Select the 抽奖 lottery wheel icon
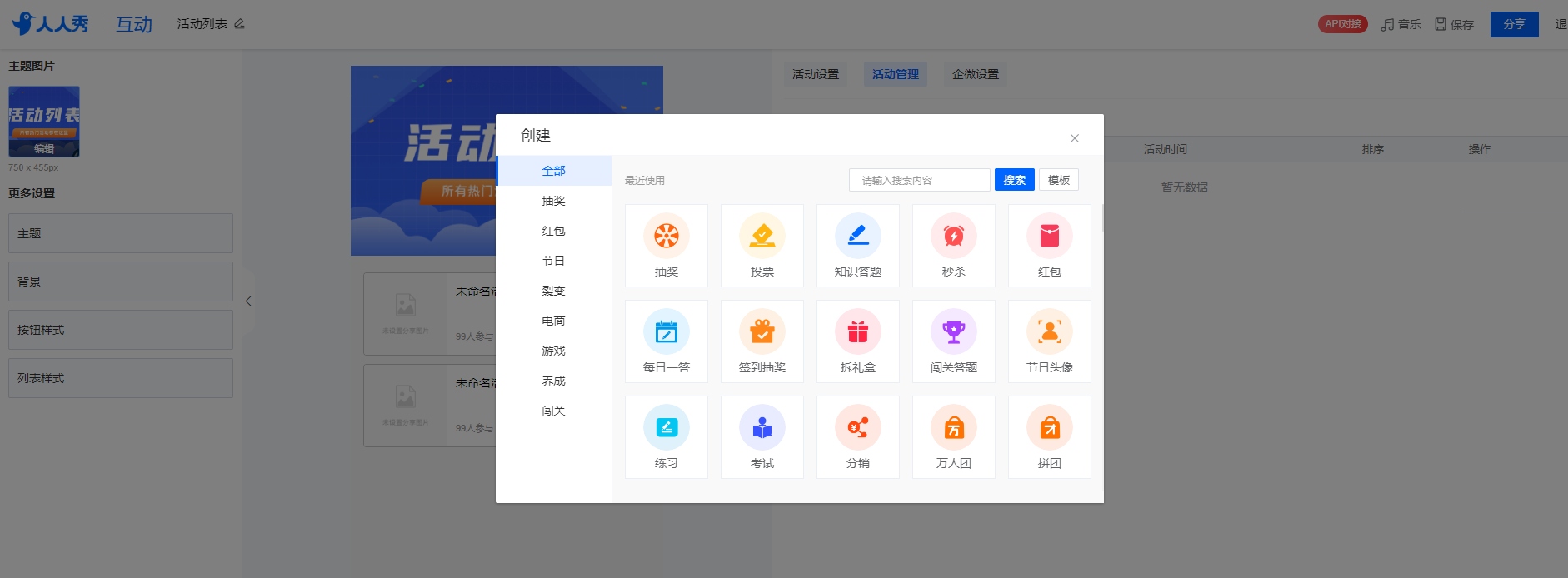1568x578 pixels. (667, 236)
